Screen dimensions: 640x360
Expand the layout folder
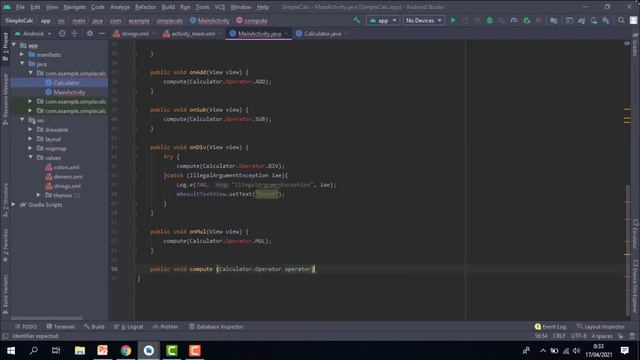[30, 139]
